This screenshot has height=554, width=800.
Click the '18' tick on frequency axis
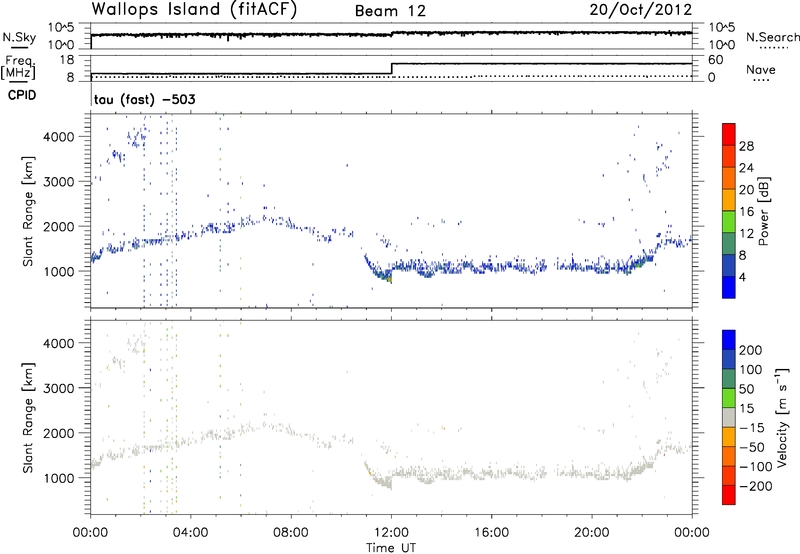coord(66,60)
